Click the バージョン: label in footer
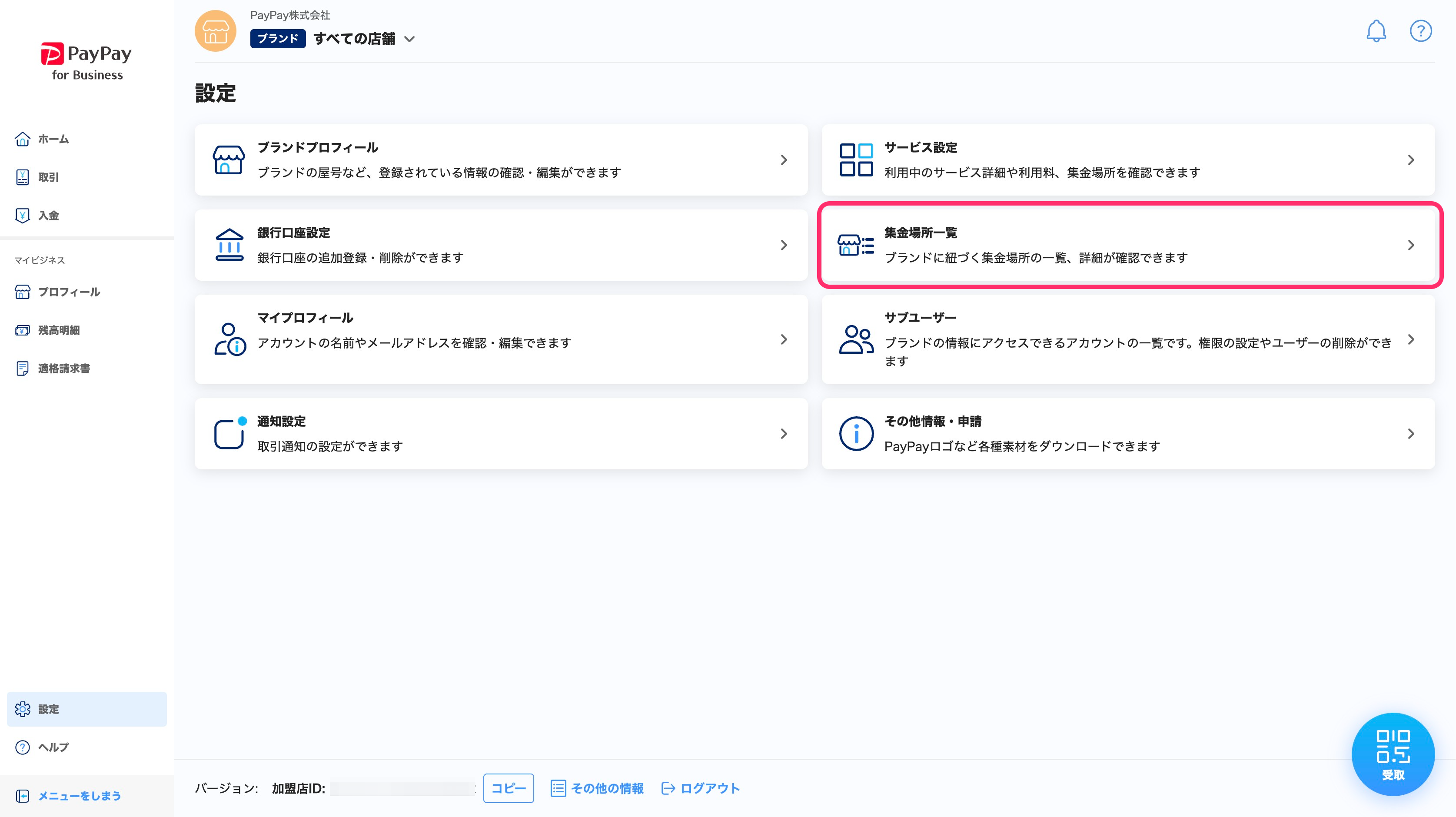 [226, 789]
